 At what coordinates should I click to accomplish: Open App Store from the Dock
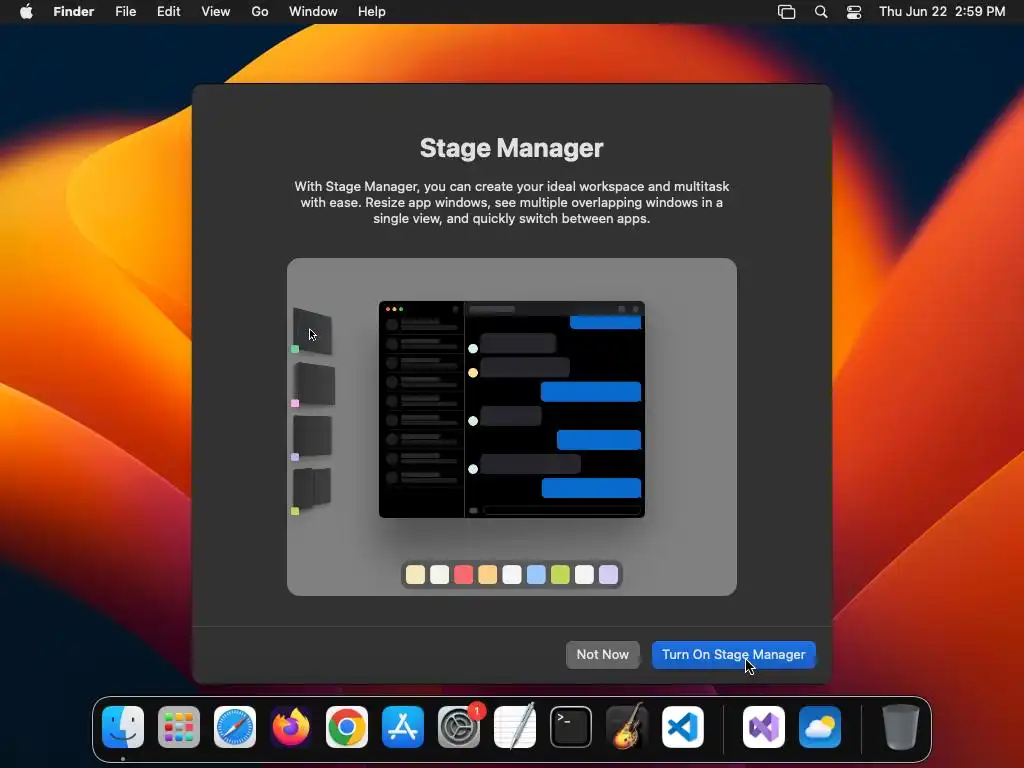tap(403, 727)
